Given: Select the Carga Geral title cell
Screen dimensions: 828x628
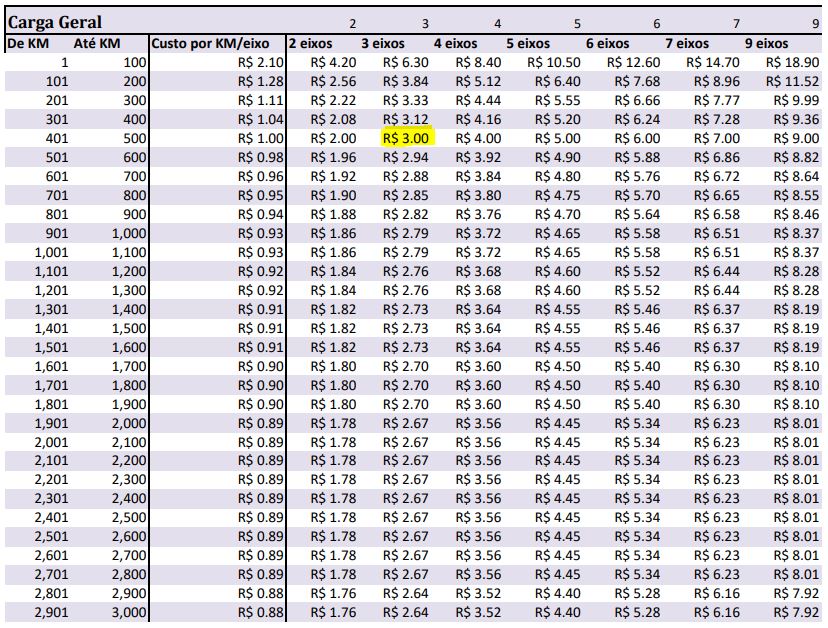Looking at the screenshot, I should click(55, 22).
